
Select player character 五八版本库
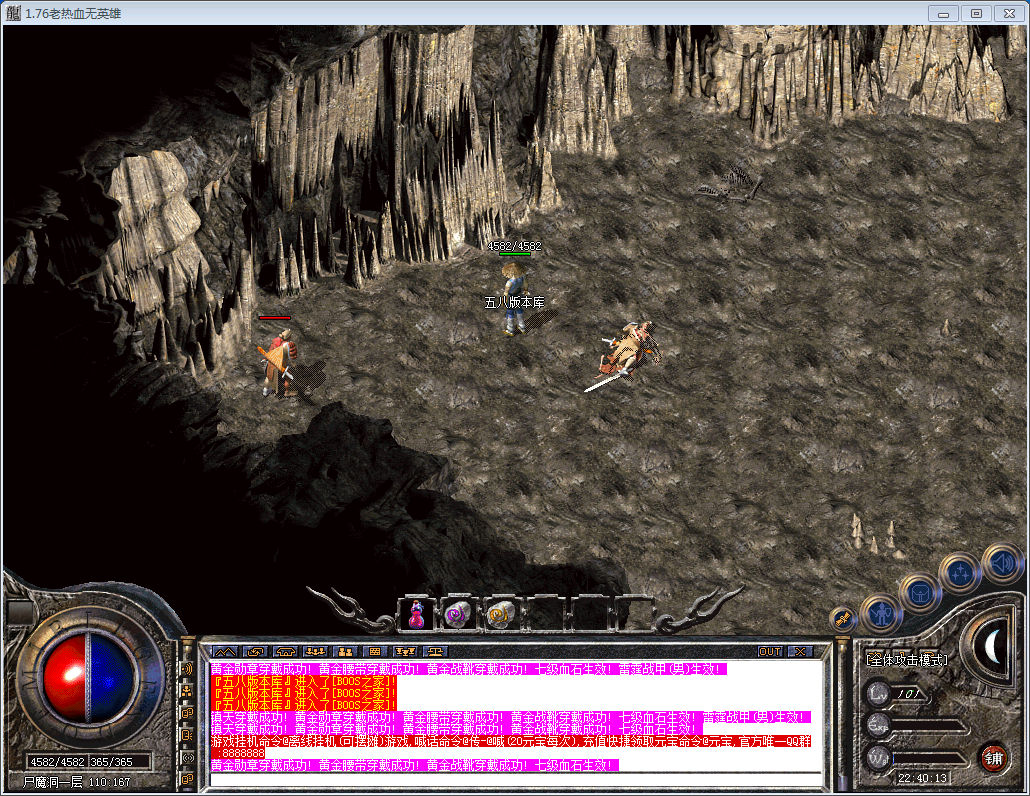[x=514, y=299]
